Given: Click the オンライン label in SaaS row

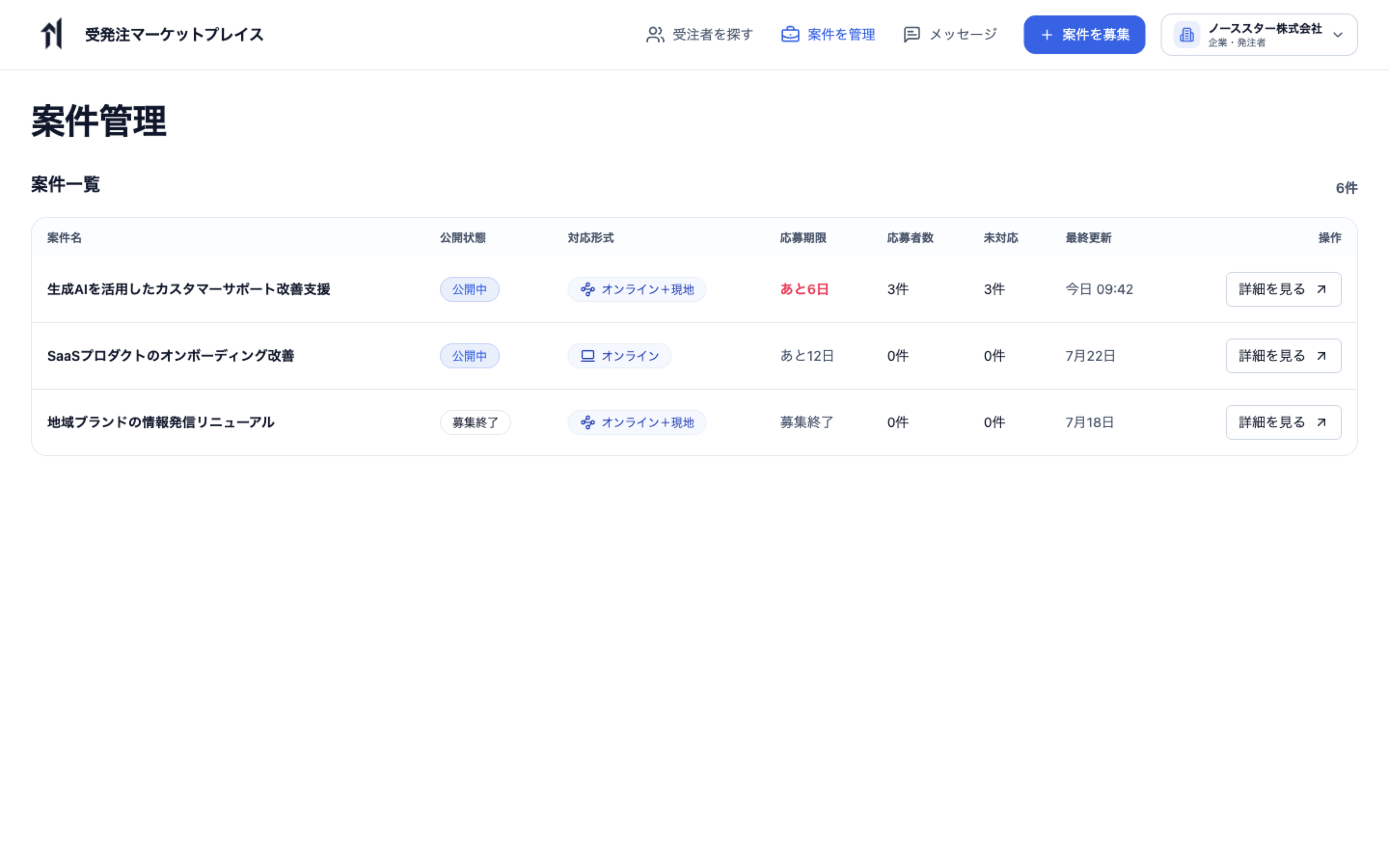Looking at the screenshot, I should point(630,356).
